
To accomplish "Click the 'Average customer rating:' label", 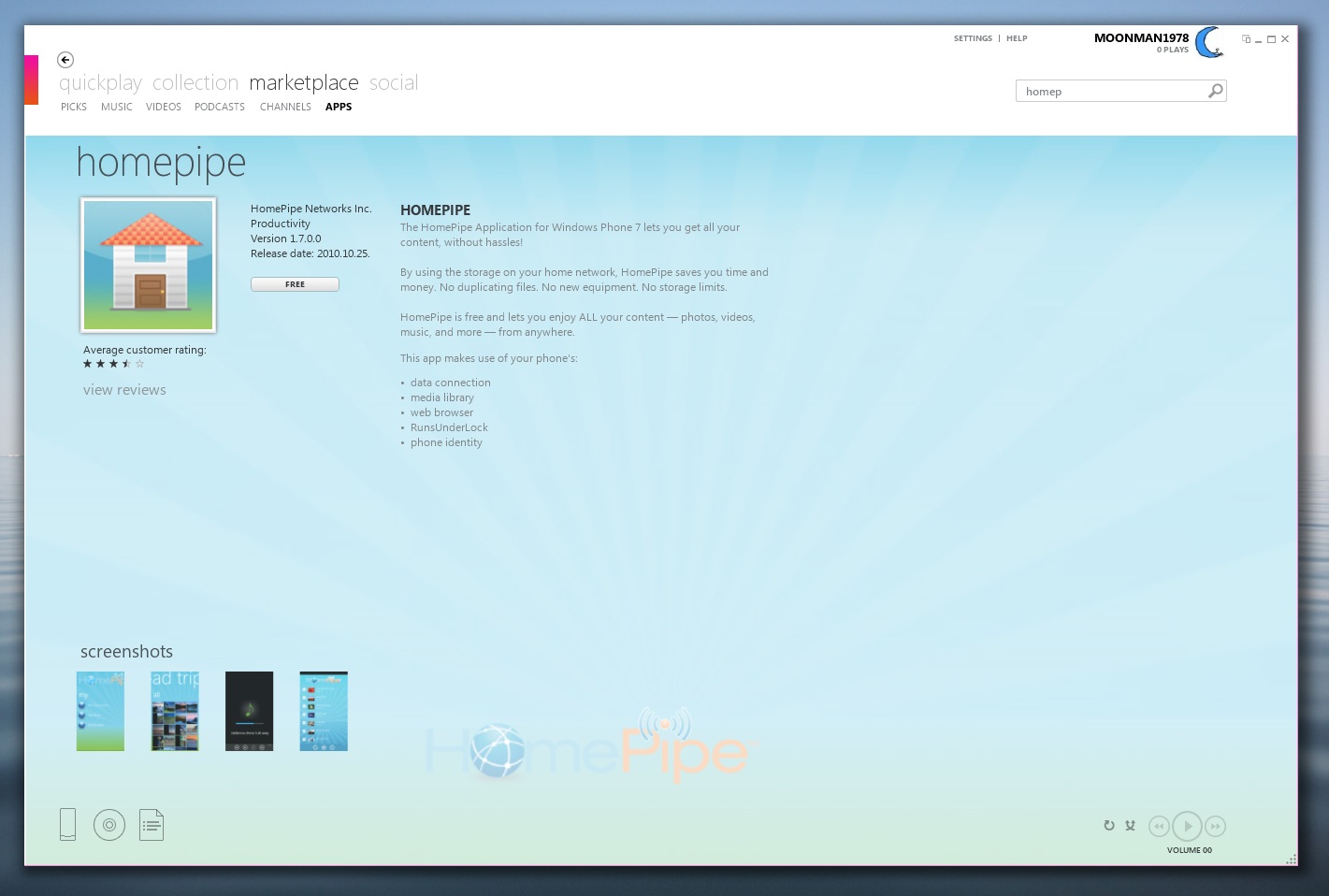I will pos(145,350).
